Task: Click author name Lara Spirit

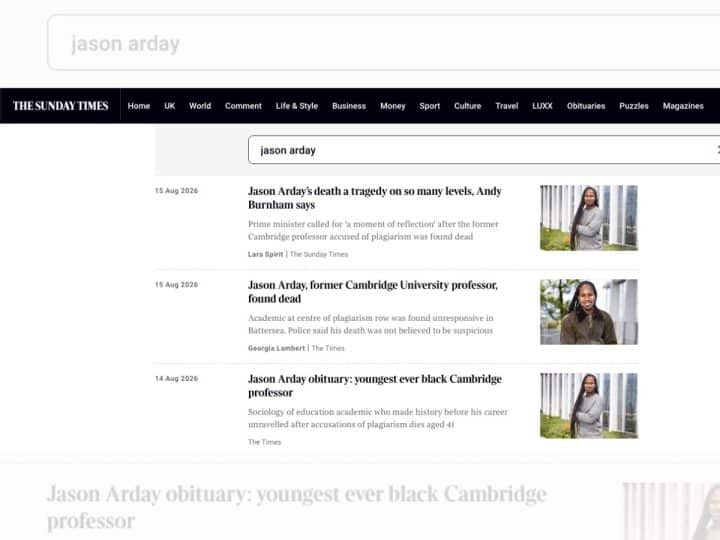Action: pos(265,254)
